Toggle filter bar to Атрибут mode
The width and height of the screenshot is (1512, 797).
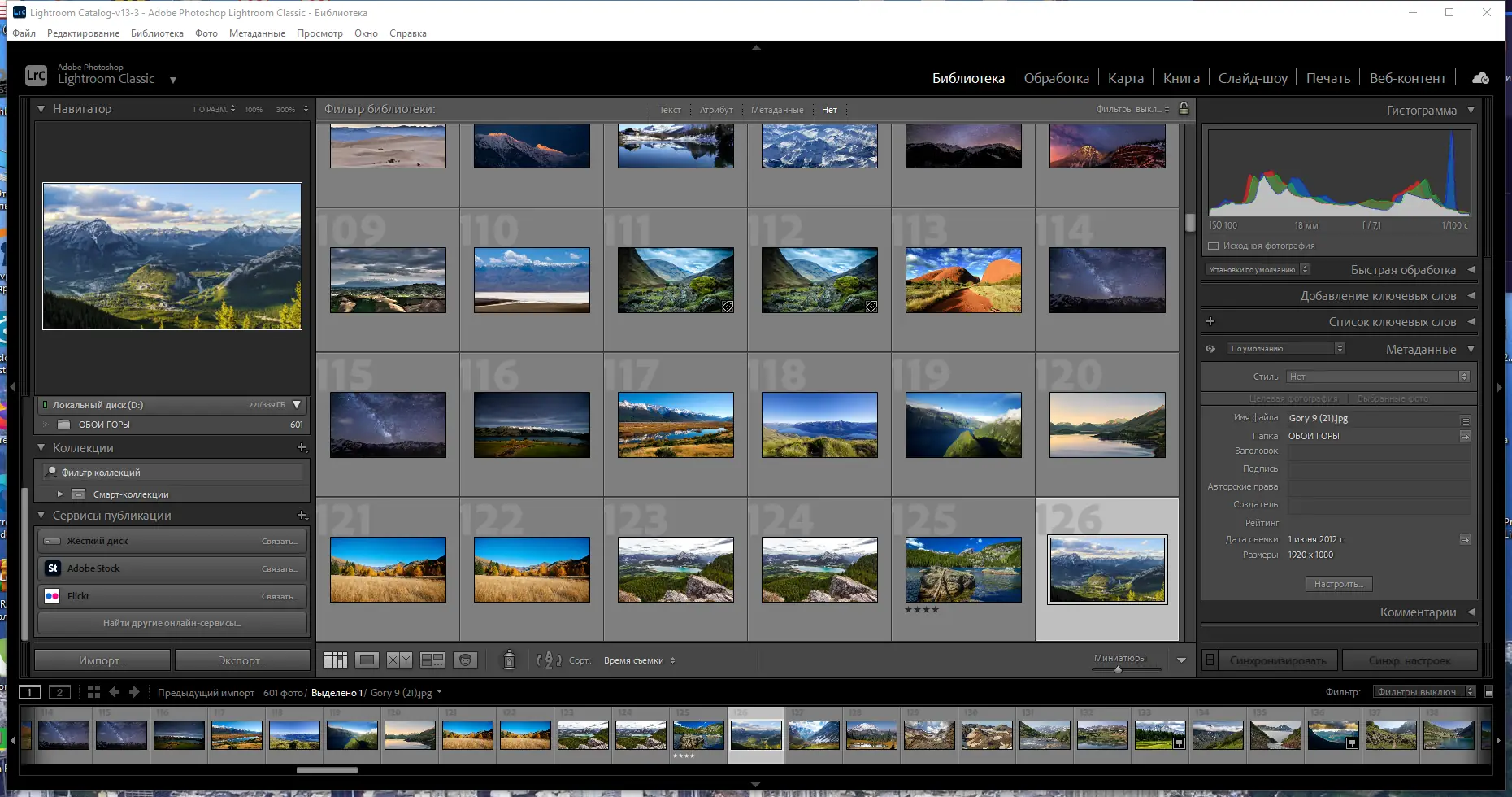[x=715, y=109]
